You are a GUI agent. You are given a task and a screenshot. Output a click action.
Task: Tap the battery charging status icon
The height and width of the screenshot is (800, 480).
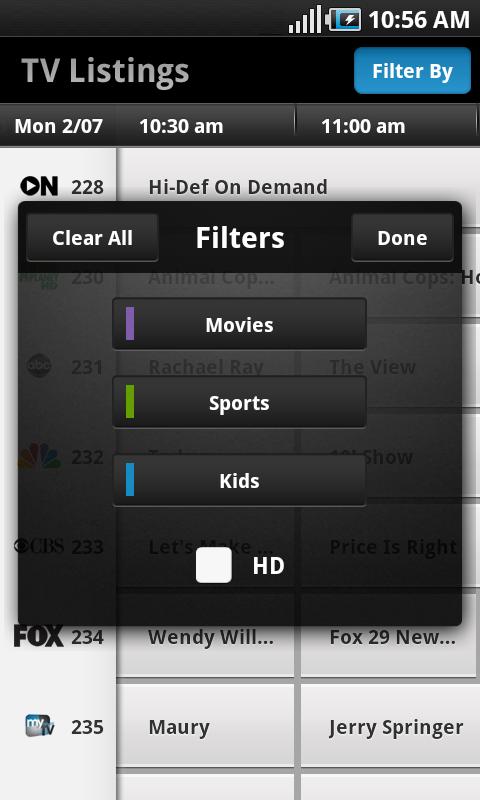point(344,20)
